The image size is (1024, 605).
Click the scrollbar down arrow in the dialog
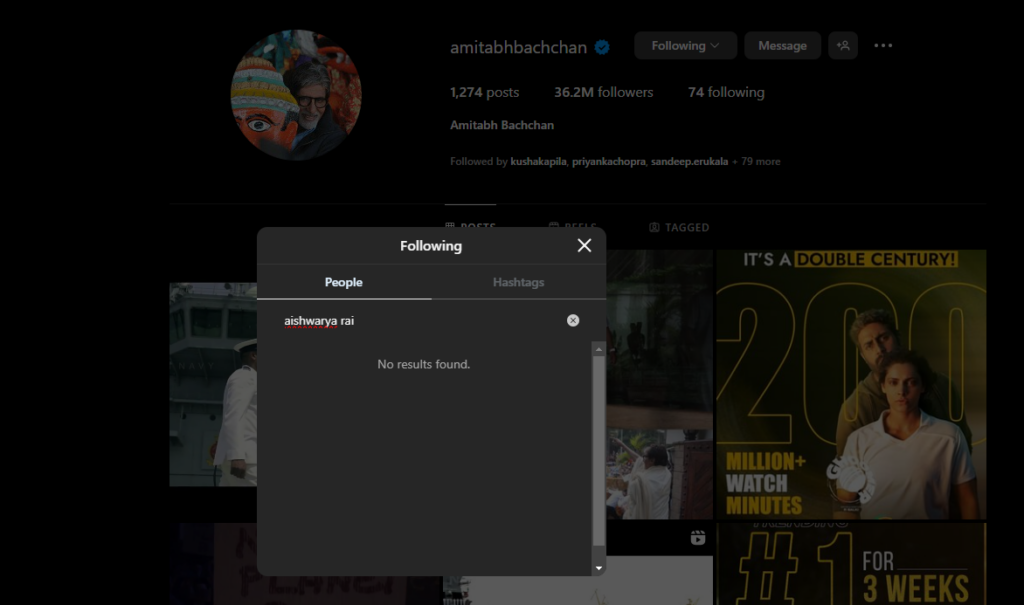click(599, 568)
